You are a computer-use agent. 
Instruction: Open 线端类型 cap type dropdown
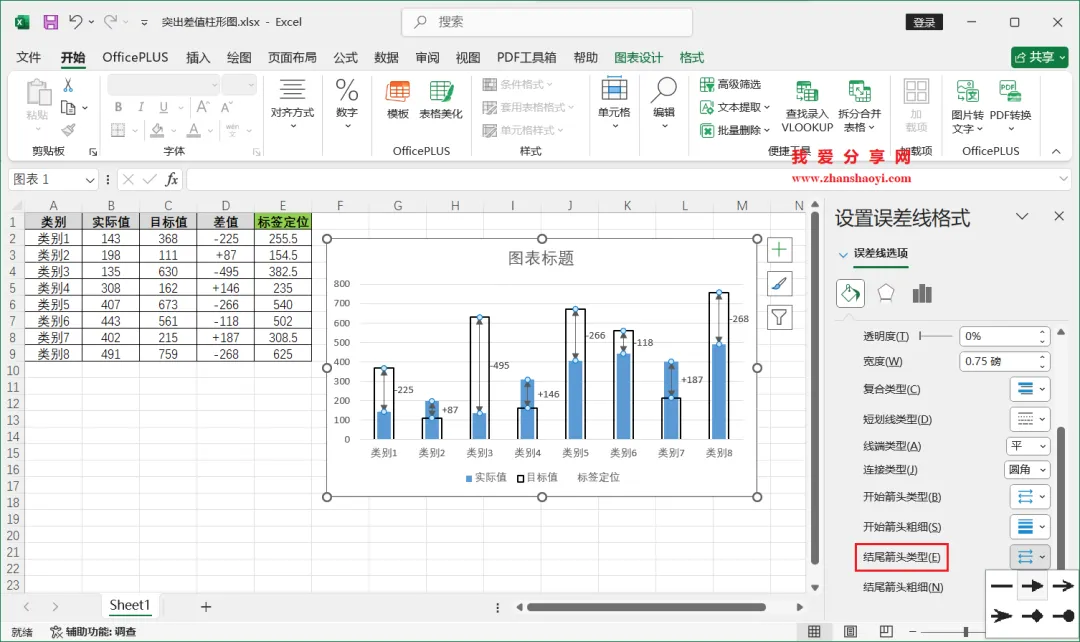(1028, 446)
